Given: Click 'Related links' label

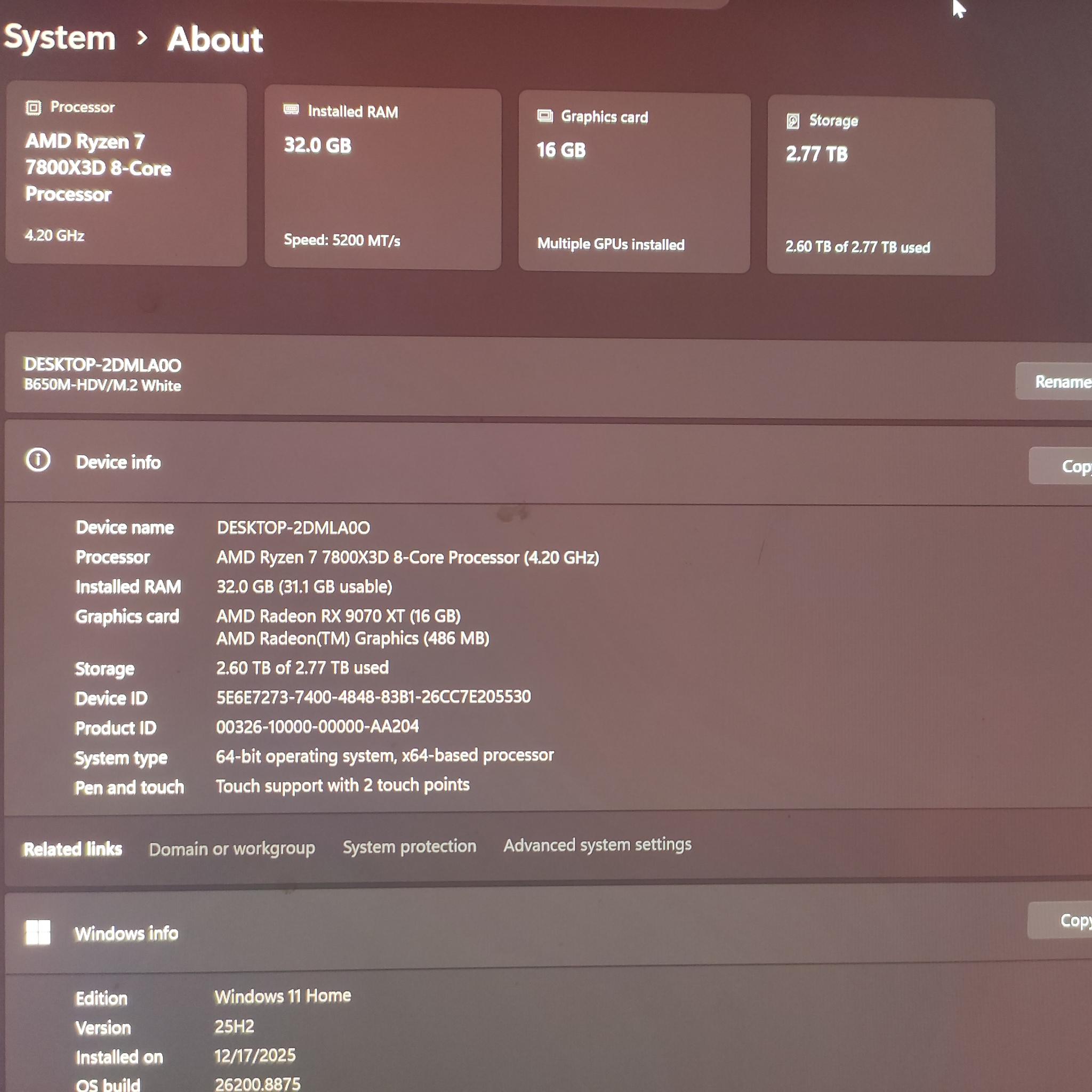Looking at the screenshot, I should 73,849.
